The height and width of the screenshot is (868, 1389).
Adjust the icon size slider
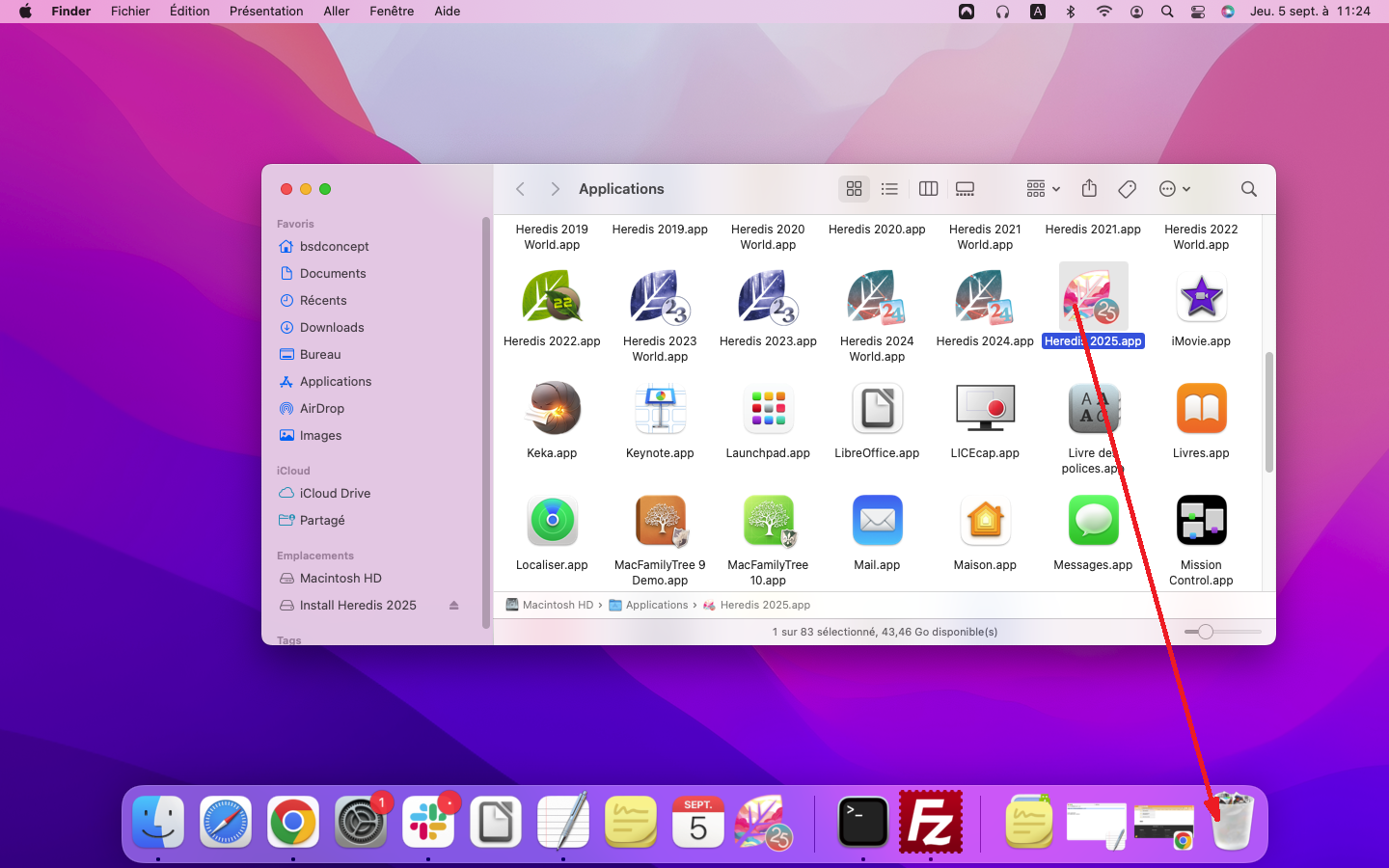pyautogui.click(x=1205, y=632)
